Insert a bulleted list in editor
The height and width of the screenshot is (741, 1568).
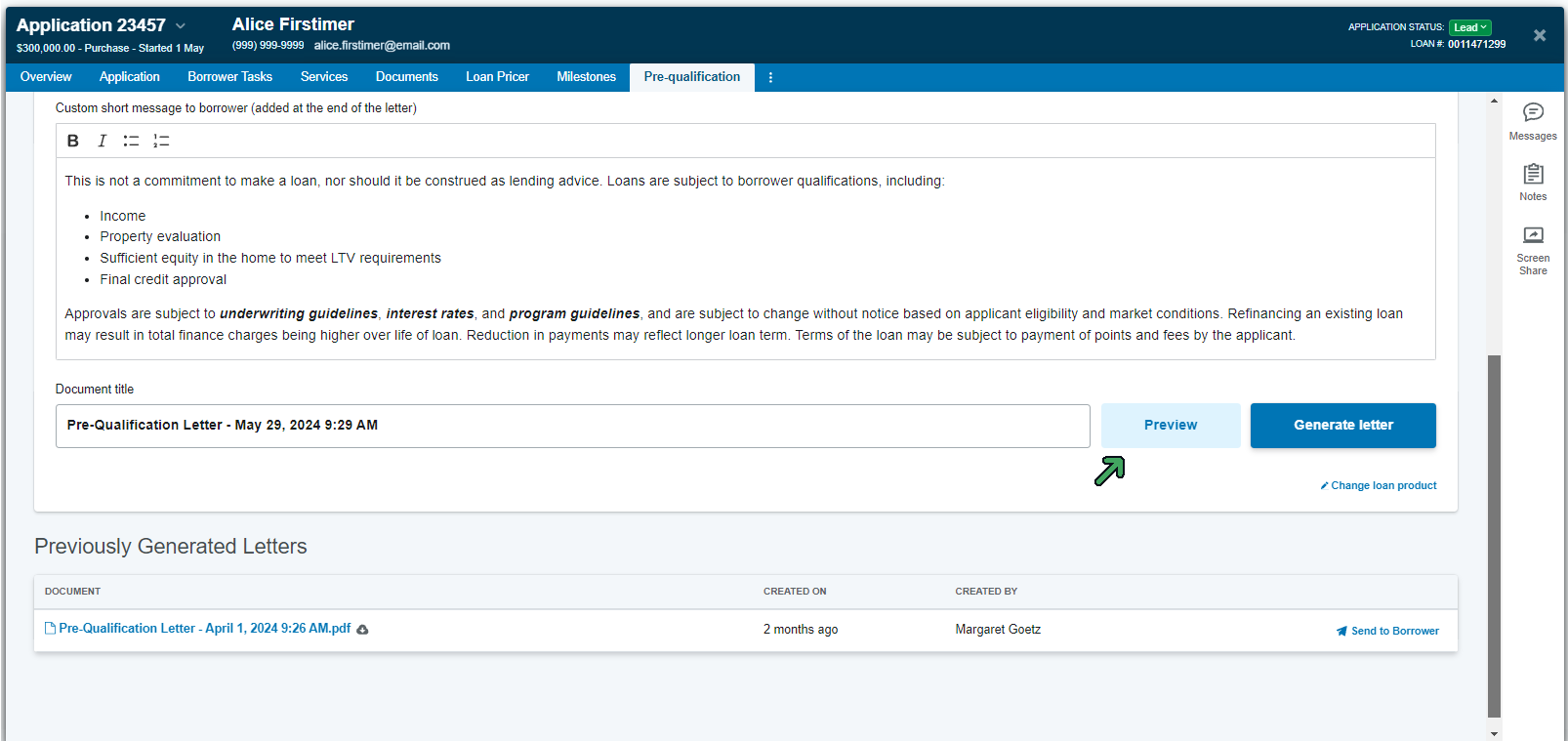point(131,141)
